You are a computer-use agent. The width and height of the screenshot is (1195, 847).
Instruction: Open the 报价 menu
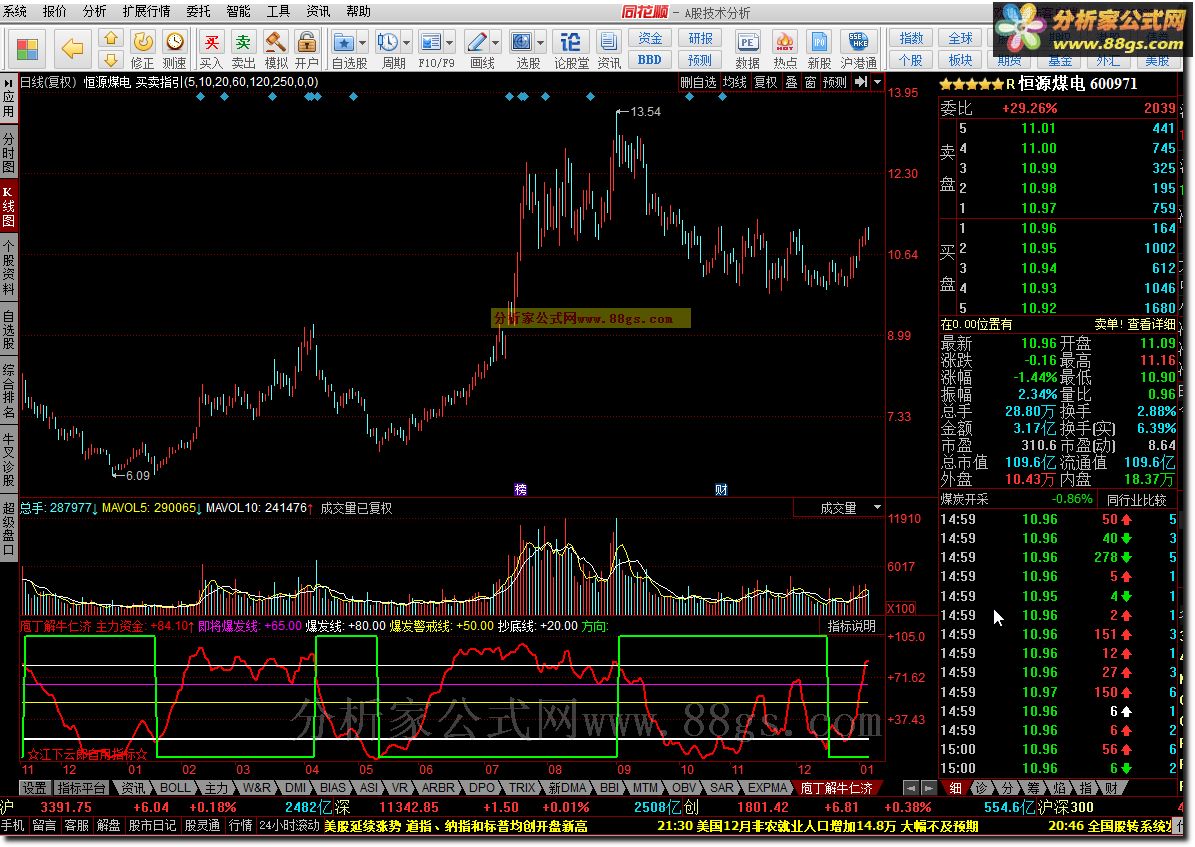(x=54, y=11)
